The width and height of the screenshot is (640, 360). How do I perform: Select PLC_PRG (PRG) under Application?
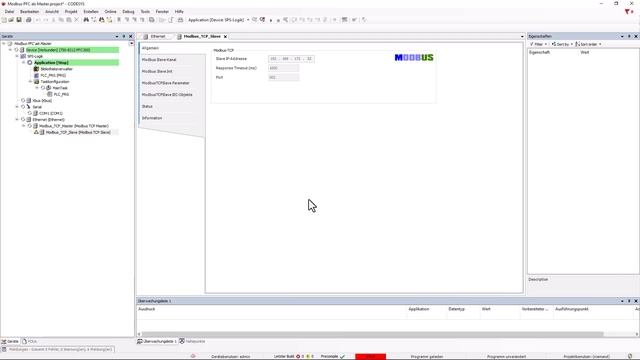tap(53, 75)
